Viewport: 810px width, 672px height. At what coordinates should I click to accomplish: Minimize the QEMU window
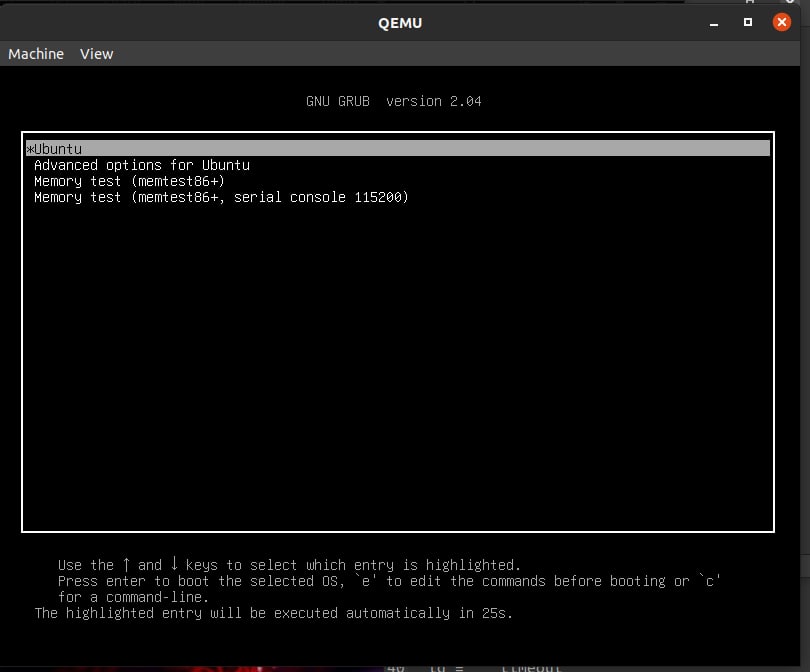coord(714,23)
